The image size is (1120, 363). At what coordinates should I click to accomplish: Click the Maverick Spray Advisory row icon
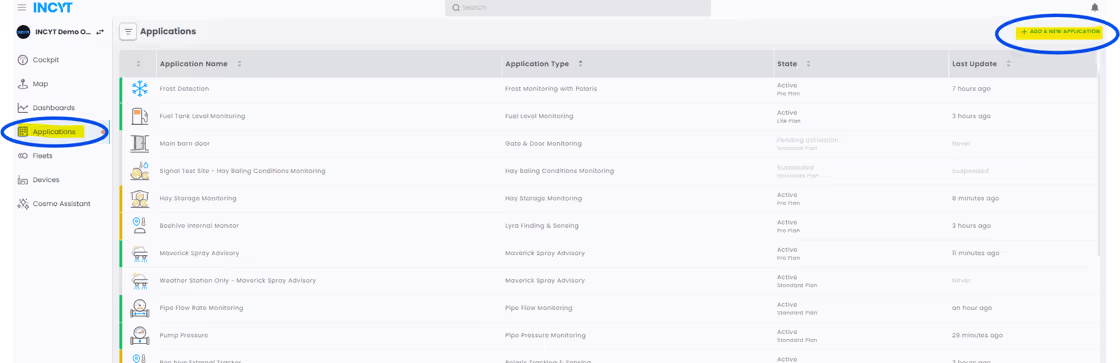click(x=139, y=253)
